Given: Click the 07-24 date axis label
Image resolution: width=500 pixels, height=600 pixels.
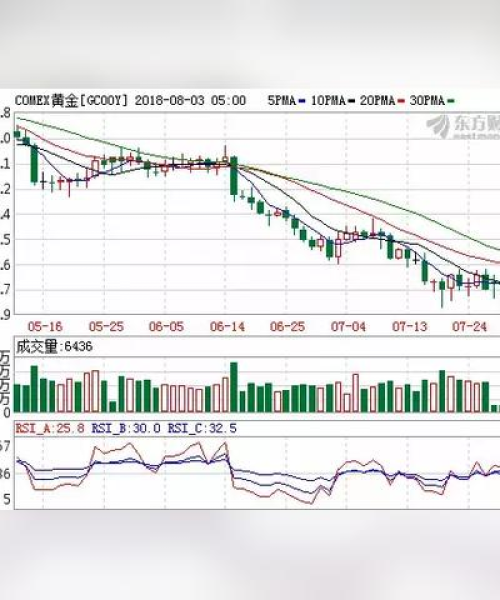Looking at the screenshot, I should [x=470, y=327].
